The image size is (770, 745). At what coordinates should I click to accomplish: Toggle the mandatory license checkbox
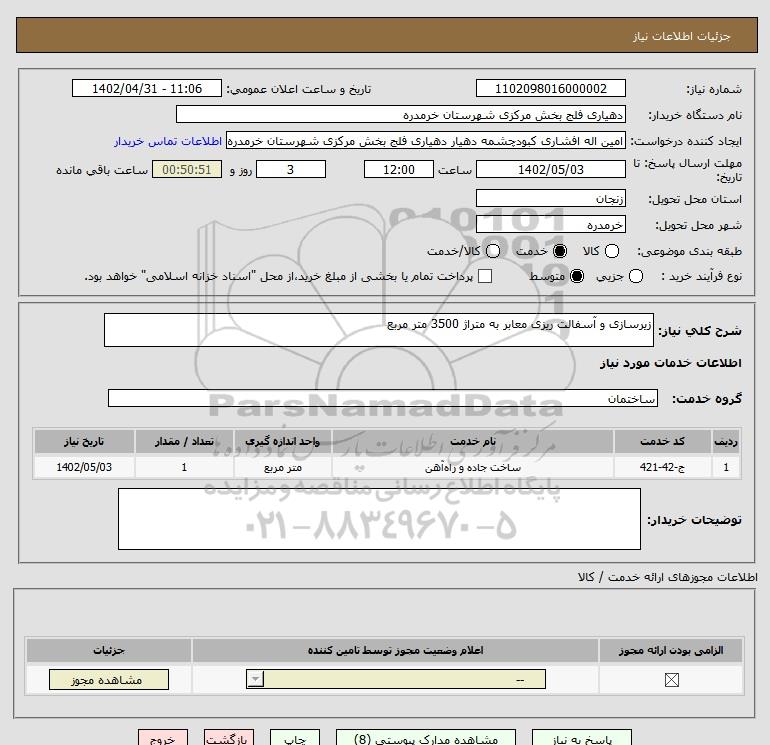[671, 680]
